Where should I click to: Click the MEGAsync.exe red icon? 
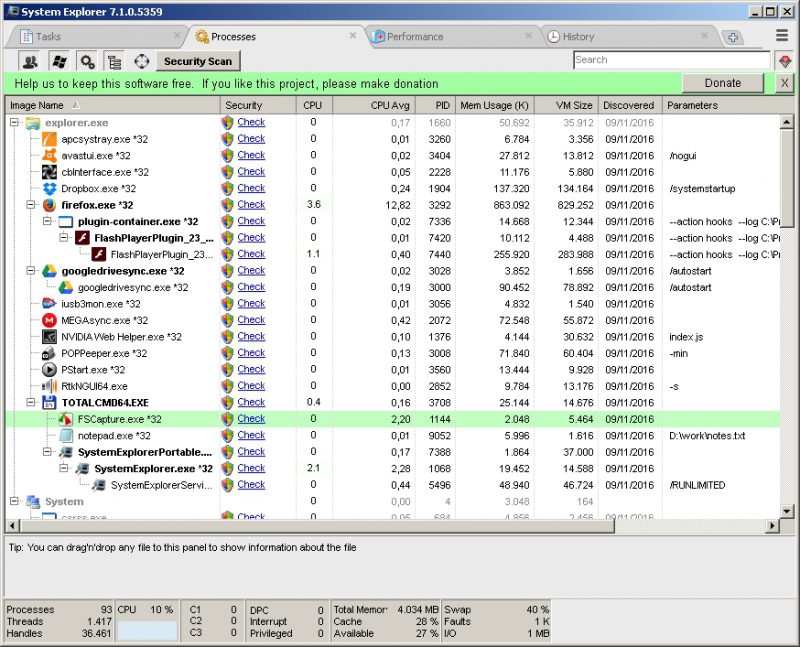(49, 320)
